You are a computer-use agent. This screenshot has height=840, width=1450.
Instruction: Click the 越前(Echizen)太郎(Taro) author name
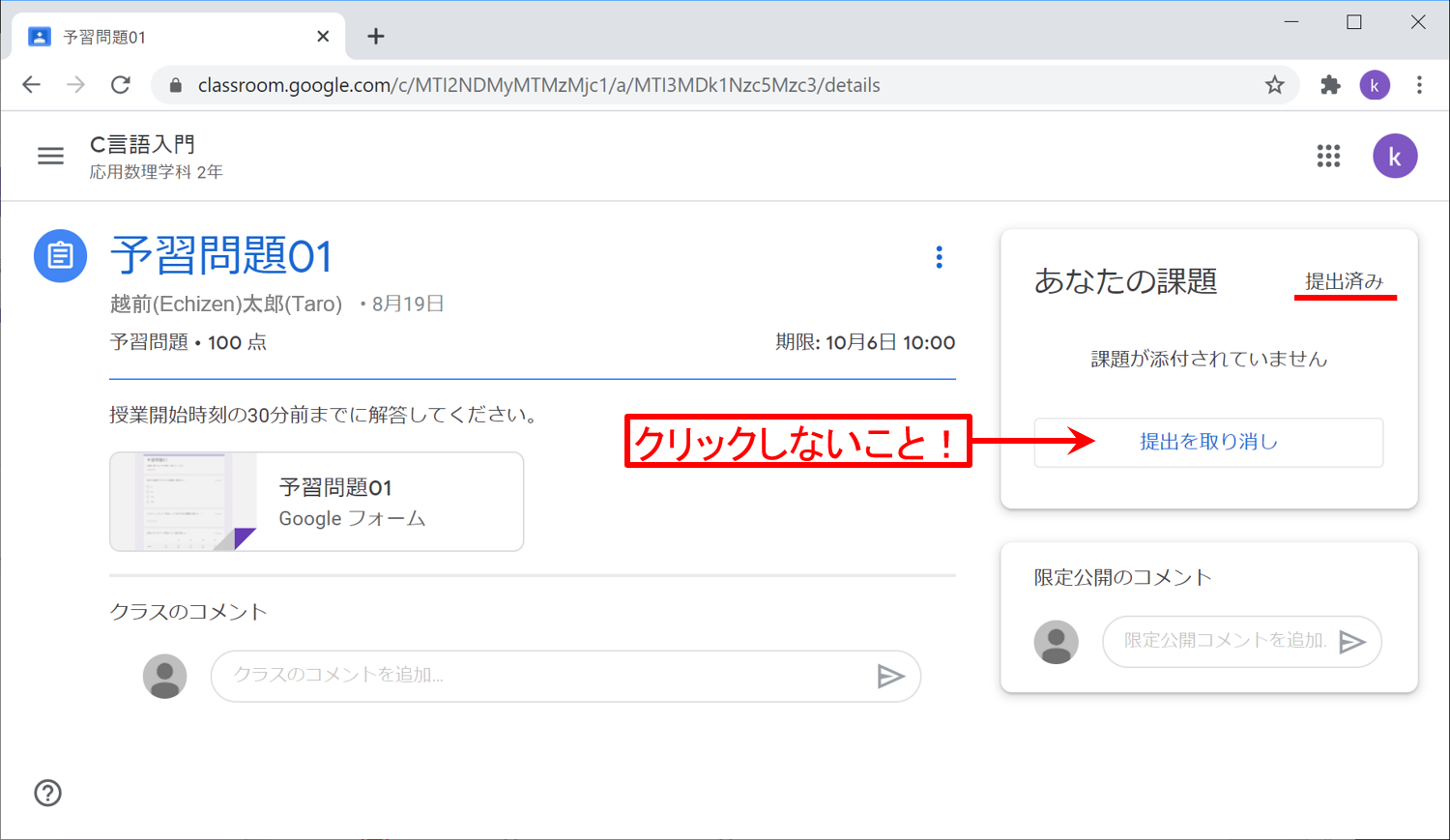click(x=226, y=304)
